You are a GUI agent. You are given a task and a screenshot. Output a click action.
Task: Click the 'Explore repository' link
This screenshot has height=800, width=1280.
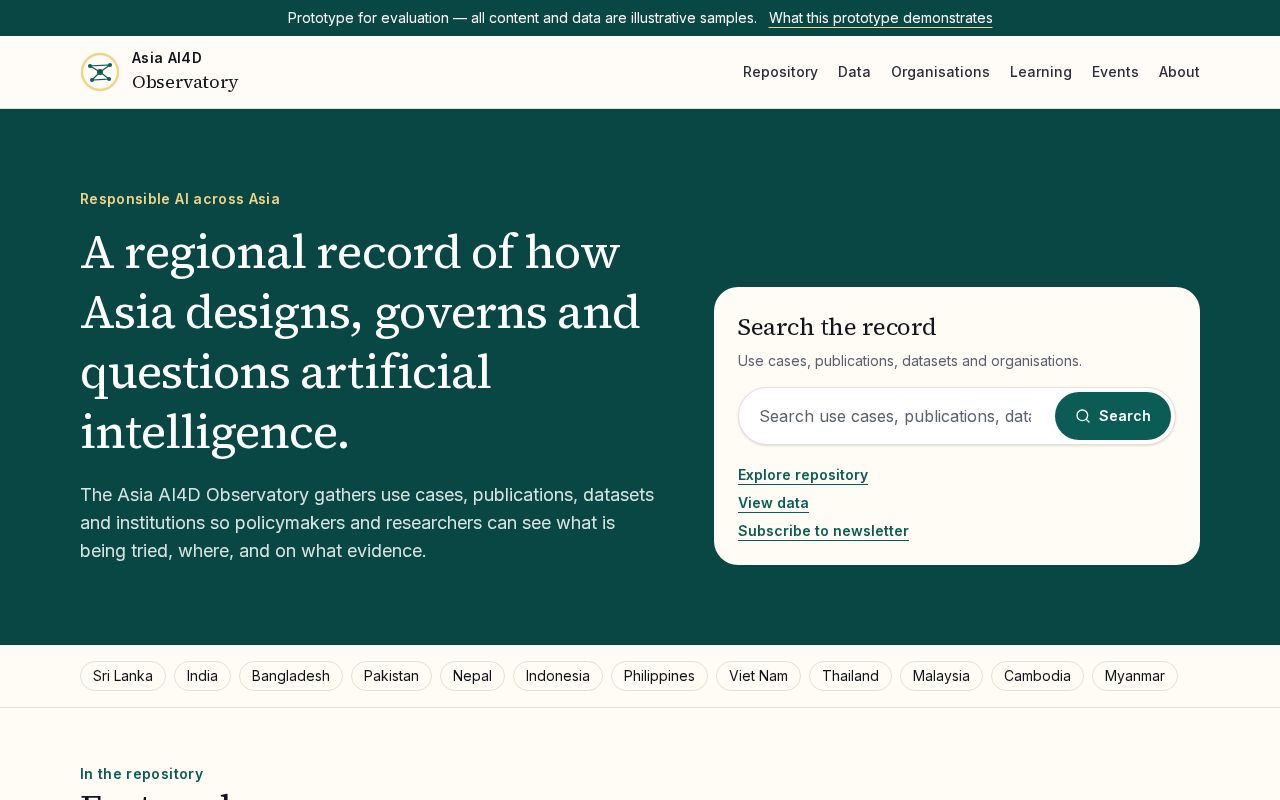(x=803, y=475)
